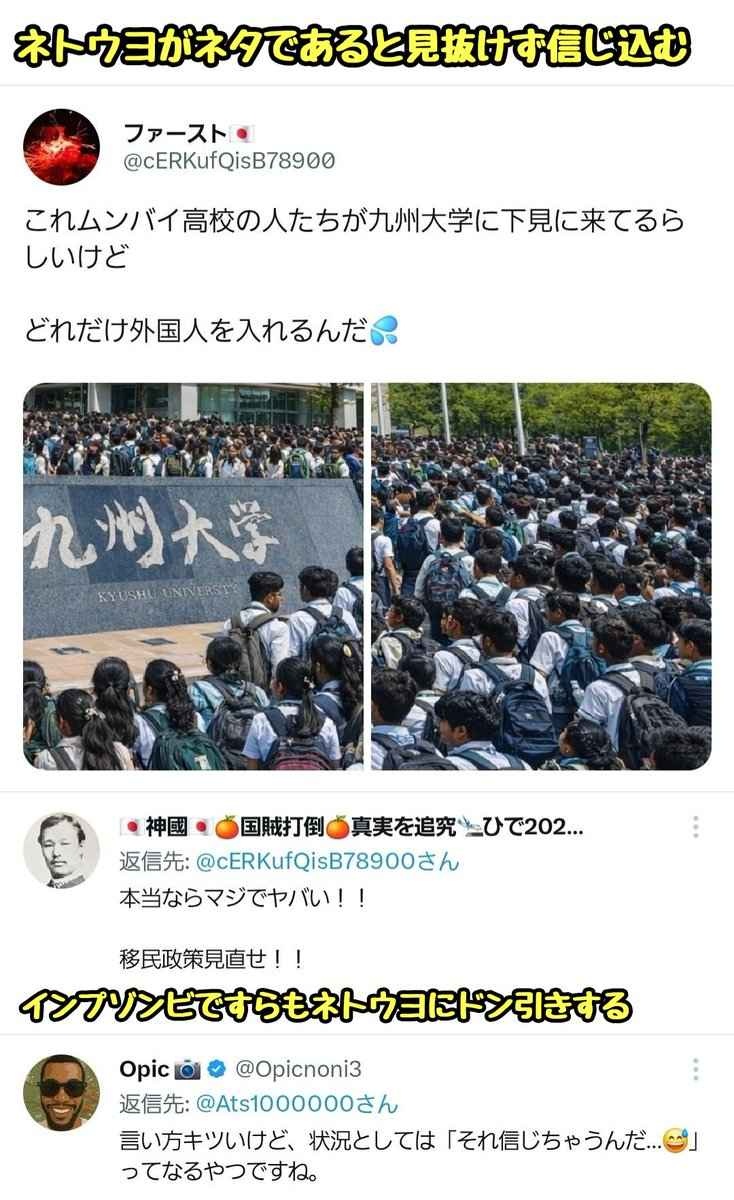Viewport: 734px width, 1200px height.
Task: Open ファースト's red firework profile avatar
Action: pyautogui.click(x=62, y=147)
